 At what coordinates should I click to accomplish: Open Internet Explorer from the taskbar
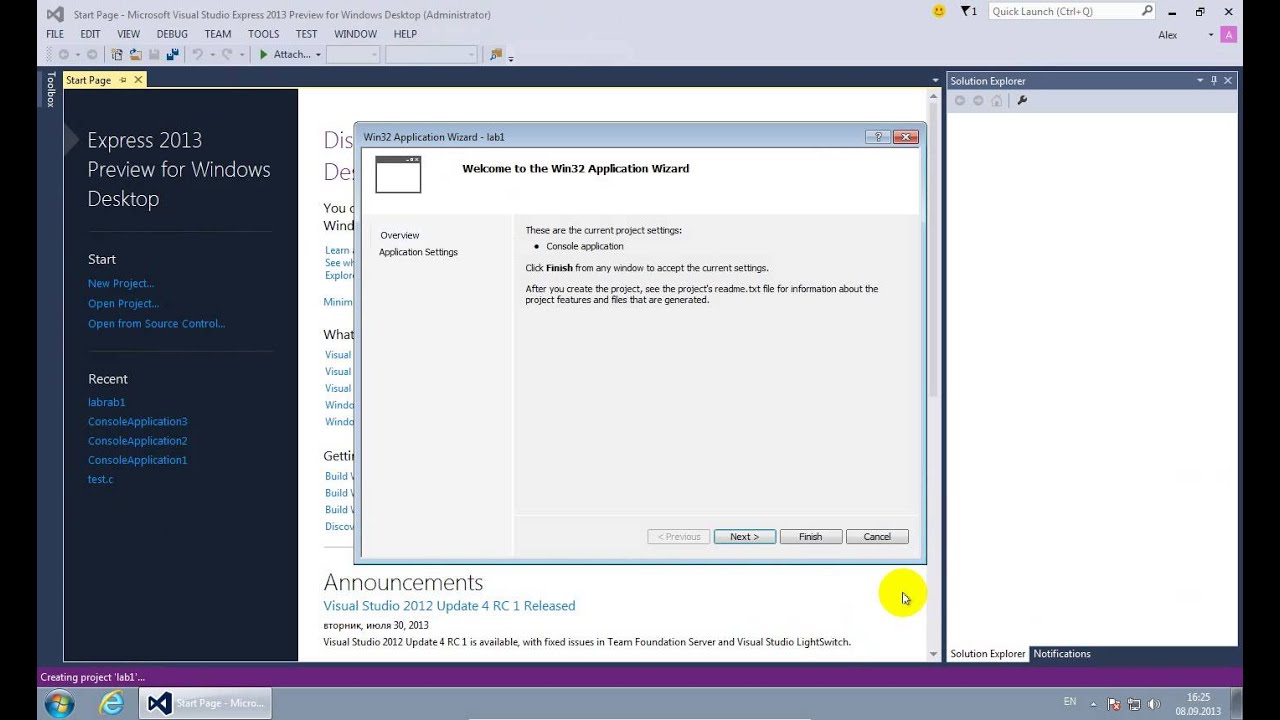click(x=111, y=703)
